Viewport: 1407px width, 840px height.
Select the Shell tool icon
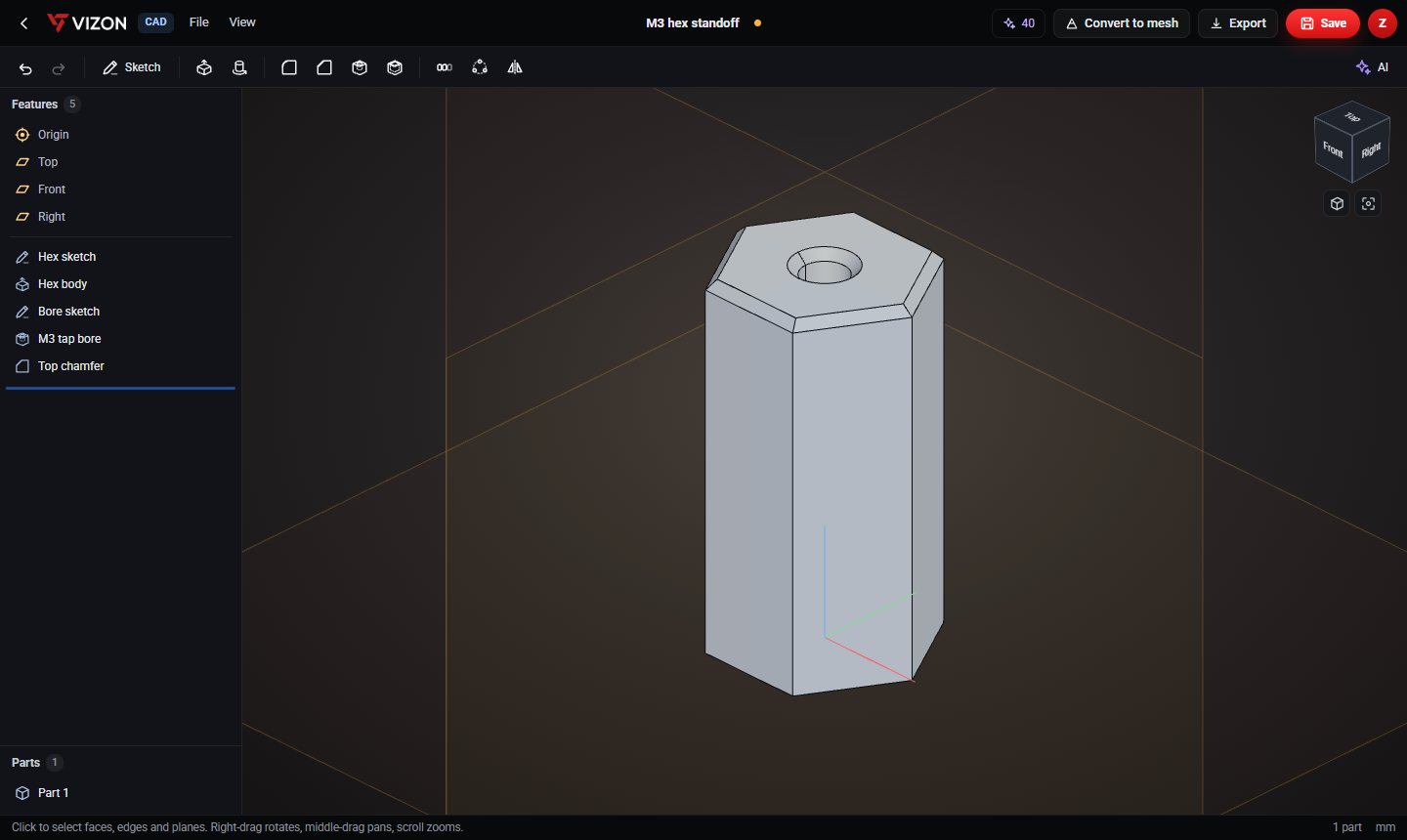395,67
